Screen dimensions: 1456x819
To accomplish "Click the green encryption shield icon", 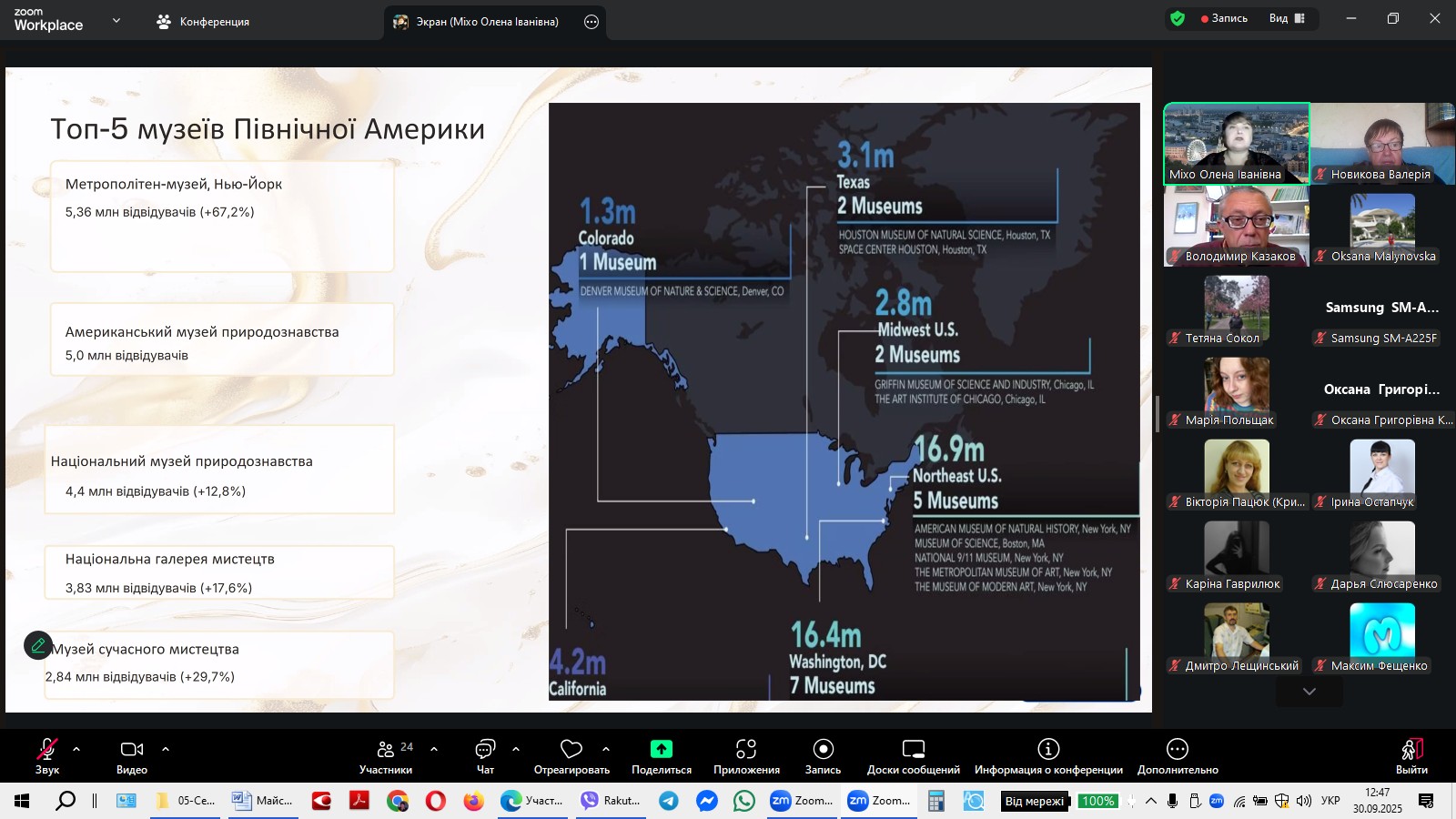I will click(1178, 18).
